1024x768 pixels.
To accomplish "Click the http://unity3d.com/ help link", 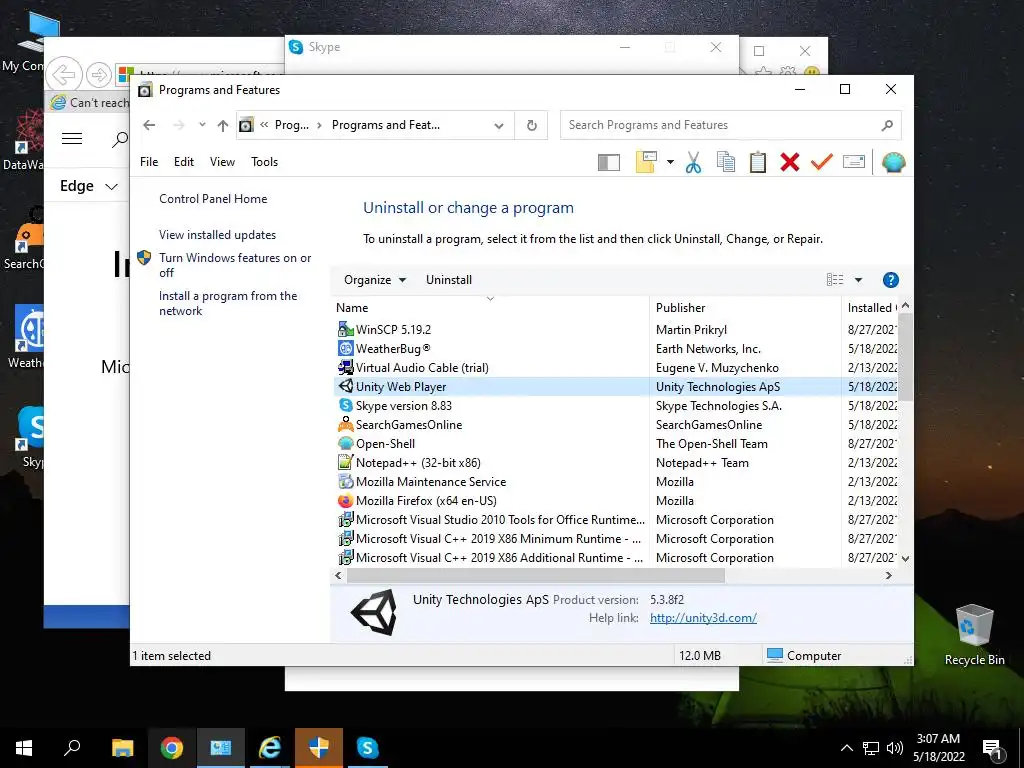I will [703, 618].
